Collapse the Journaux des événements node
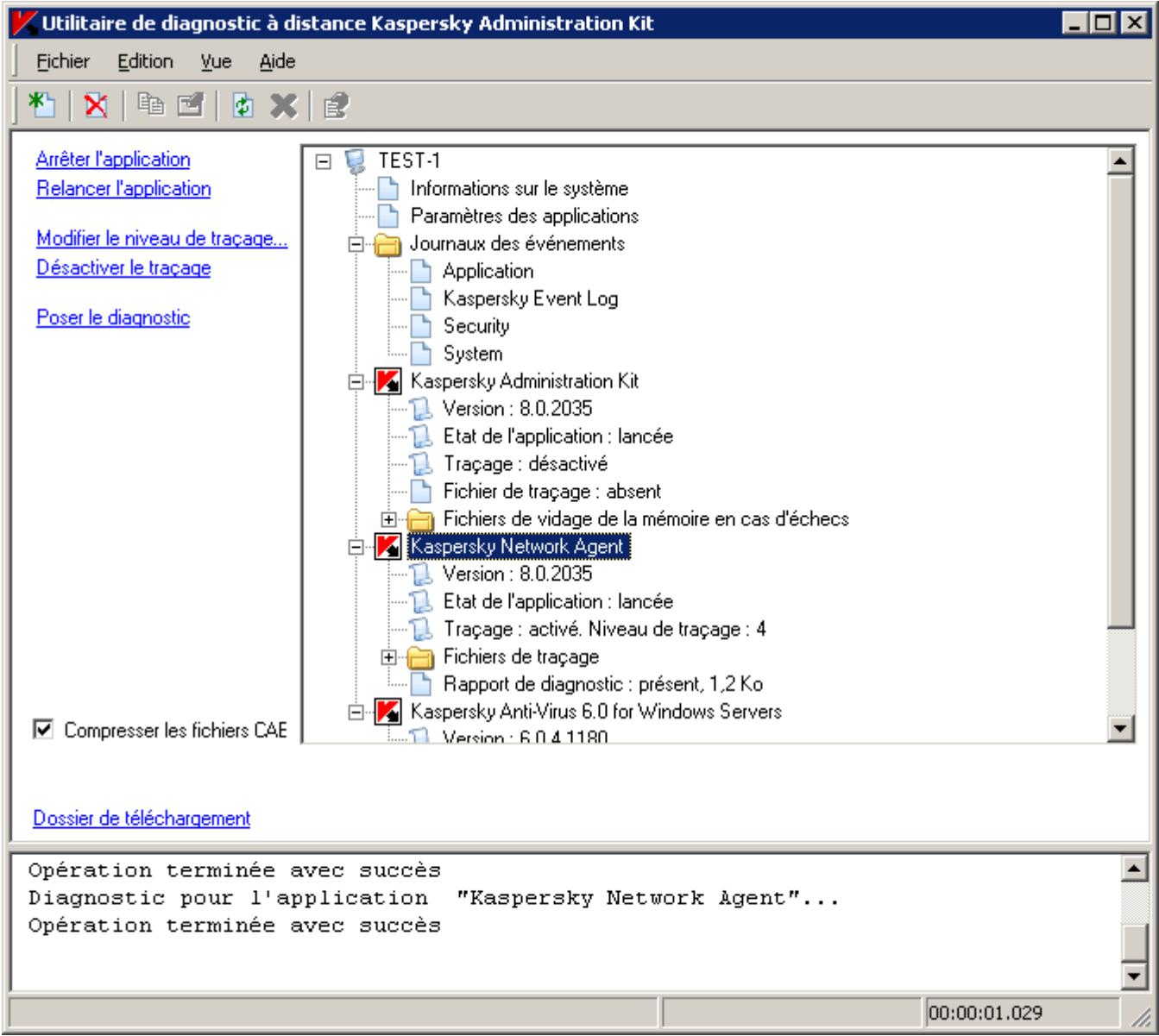This screenshot has width=1159, height=1036. [x=356, y=244]
